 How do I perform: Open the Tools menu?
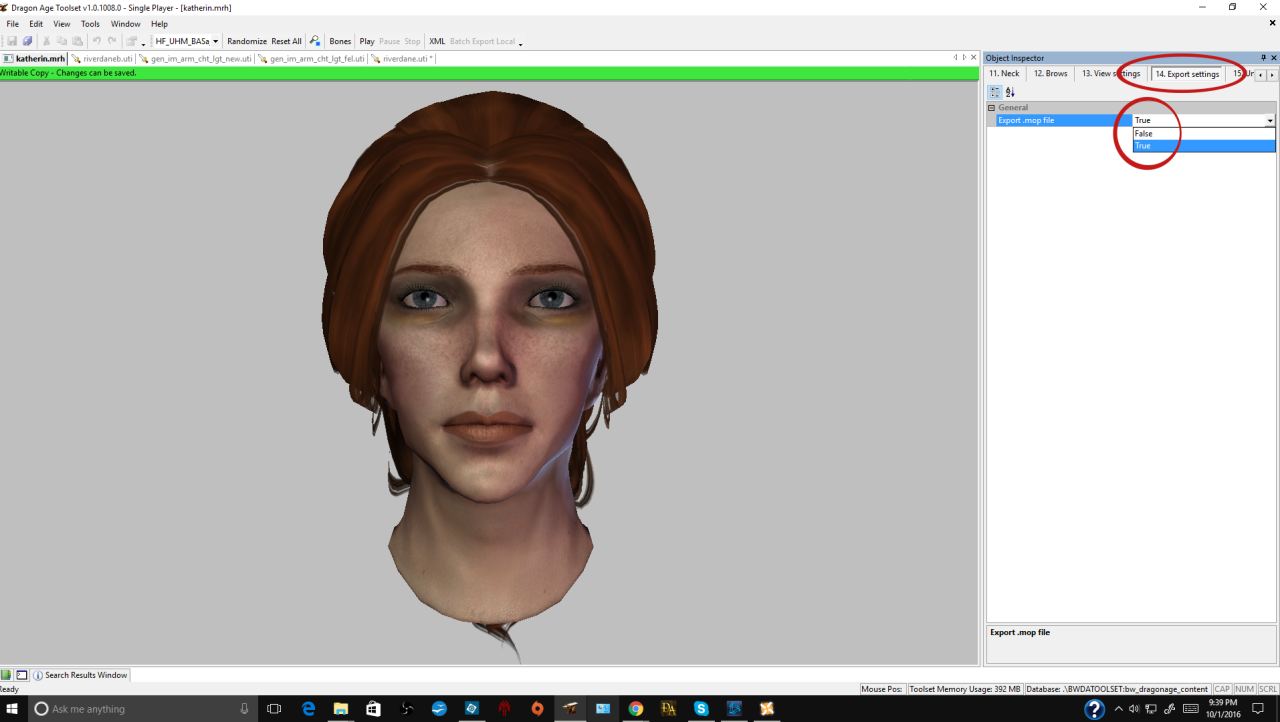coord(90,24)
